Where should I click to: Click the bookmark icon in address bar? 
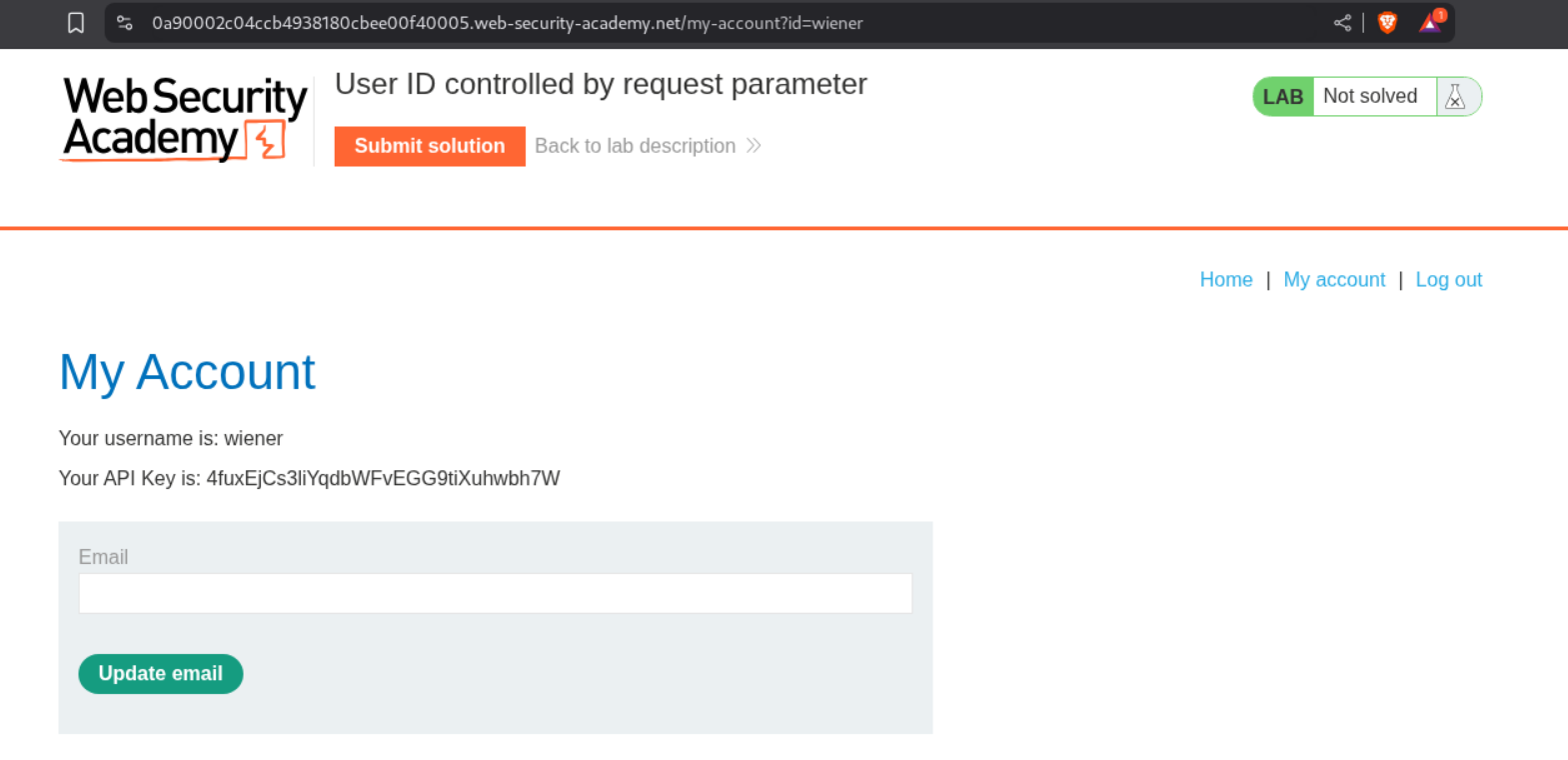[76, 23]
